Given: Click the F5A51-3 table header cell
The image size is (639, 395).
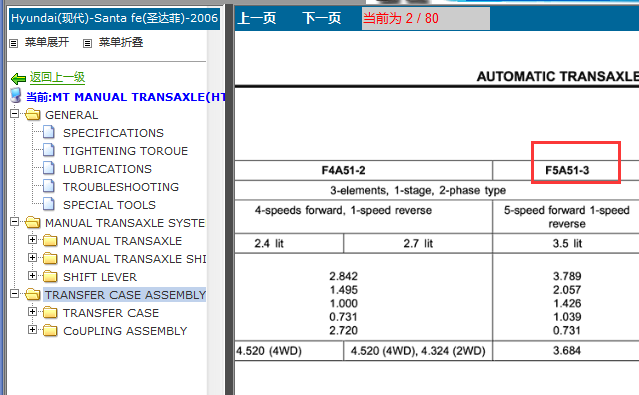Looking at the screenshot, I should click(x=567, y=170).
